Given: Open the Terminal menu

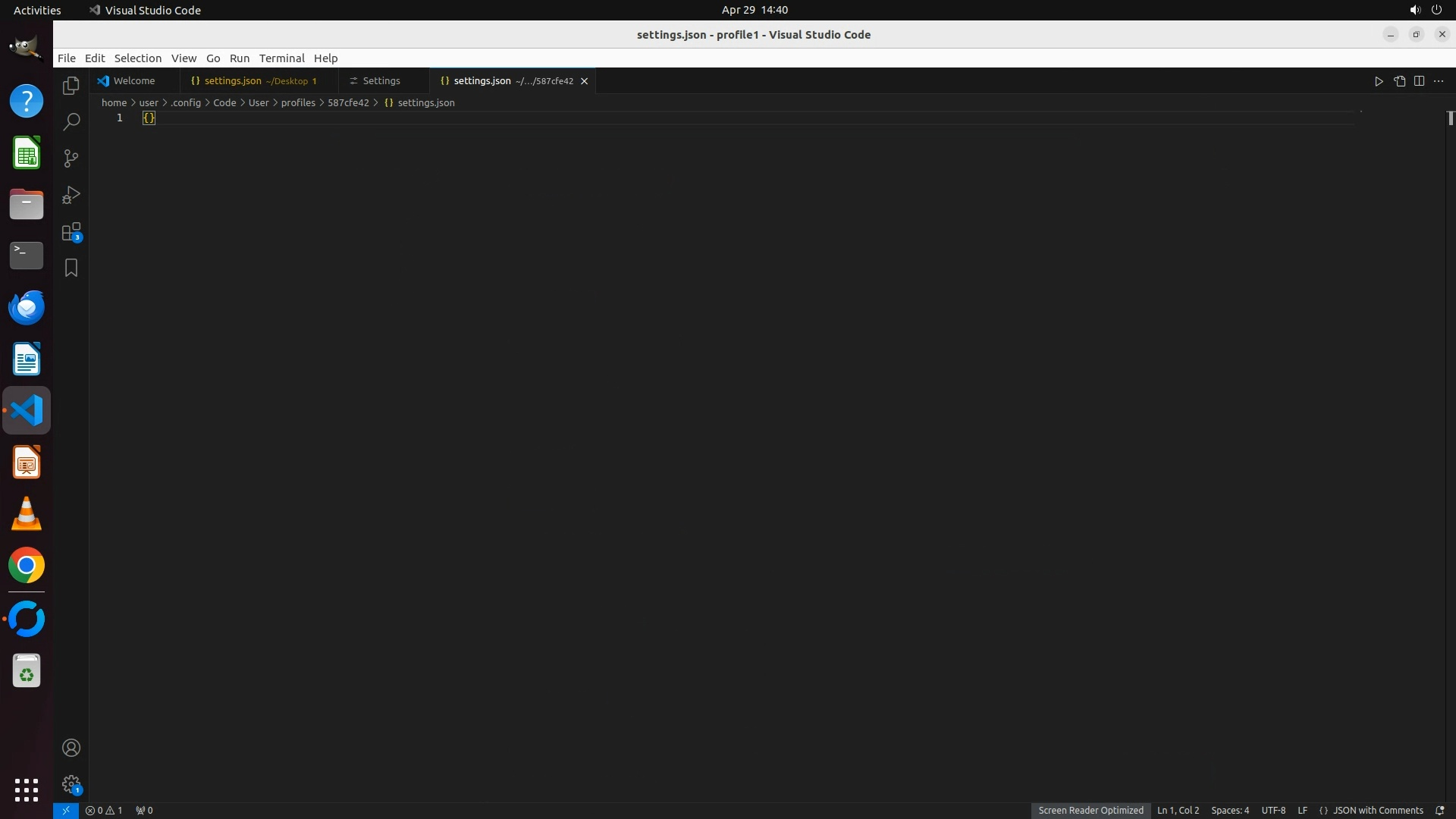Looking at the screenshot, I should (x=281, y=58).
